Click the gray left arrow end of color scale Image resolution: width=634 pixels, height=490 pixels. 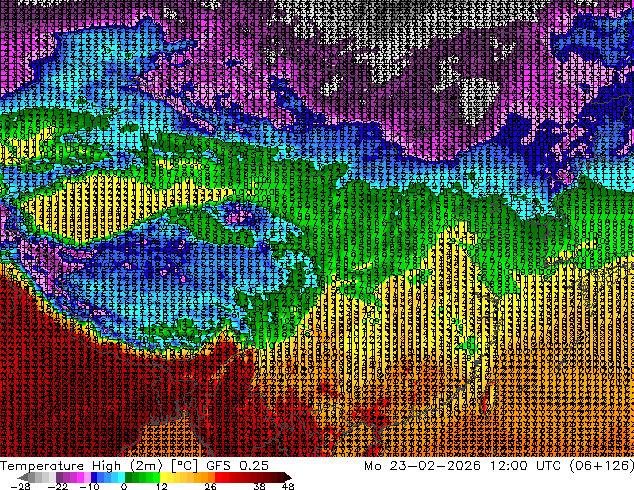click(x=23, y=477)
